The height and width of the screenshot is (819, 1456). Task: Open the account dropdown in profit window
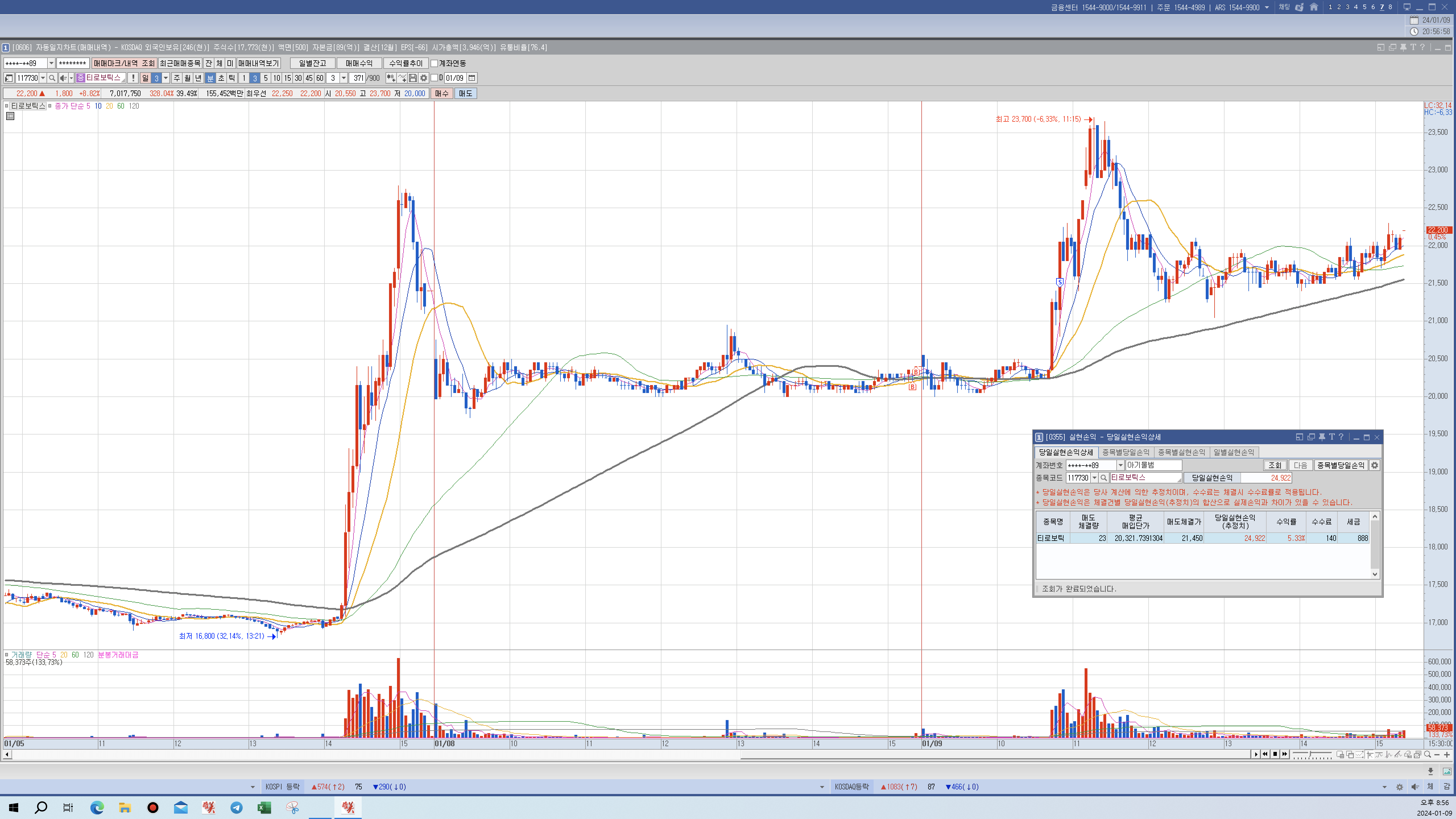1120,465
